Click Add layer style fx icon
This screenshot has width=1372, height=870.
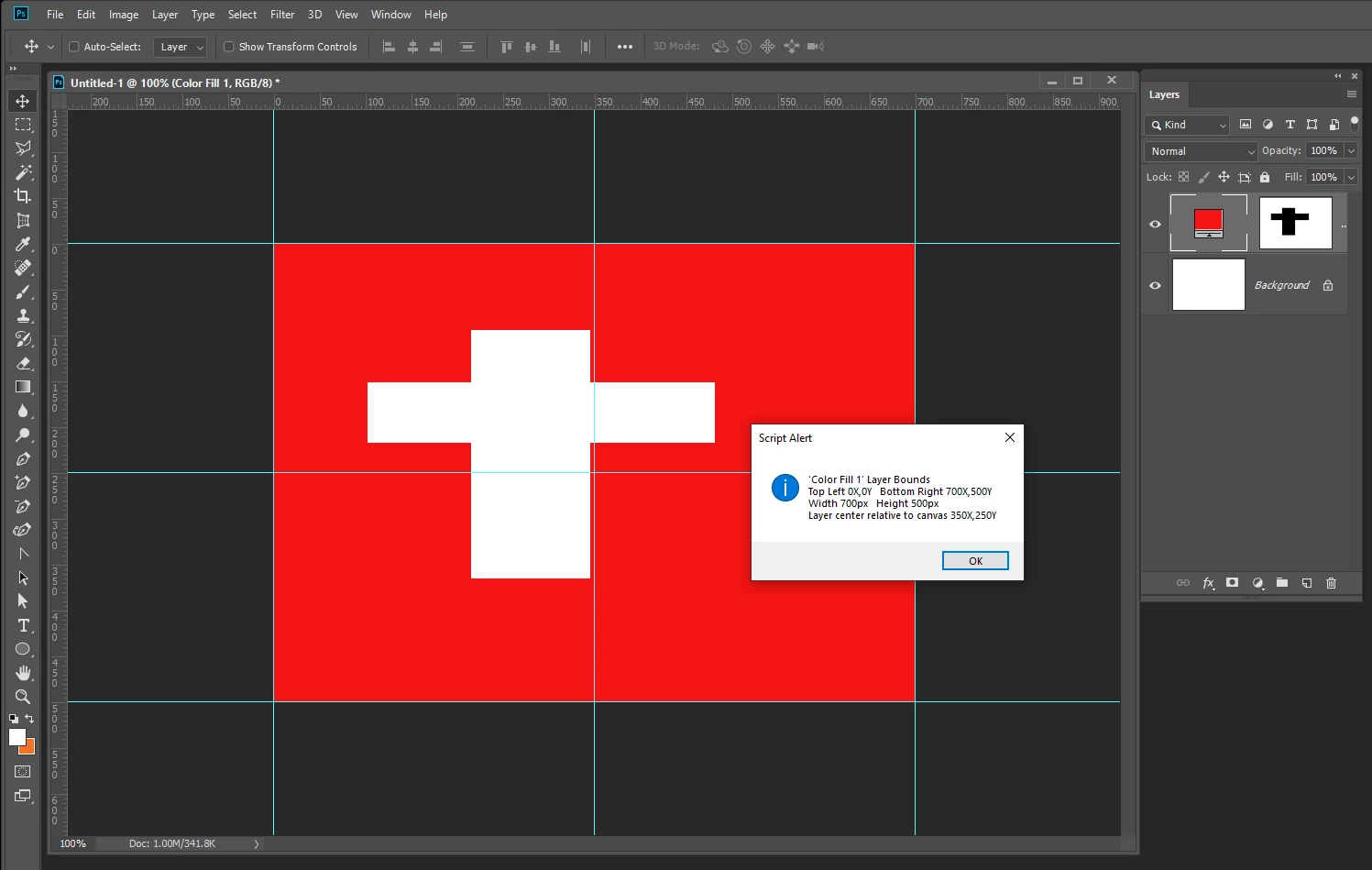tap(1208, 583)
